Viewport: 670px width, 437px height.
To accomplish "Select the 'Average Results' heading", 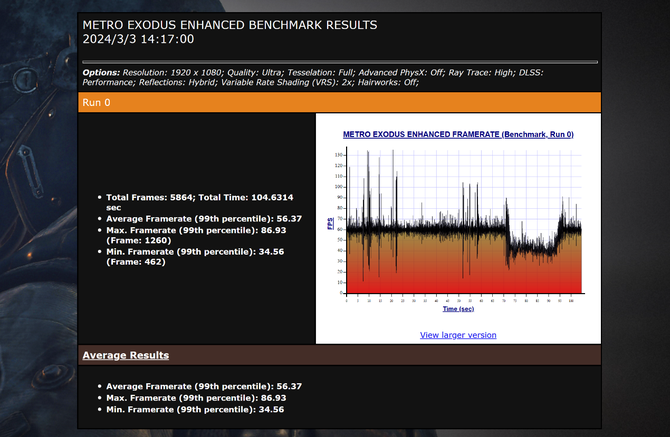I will click(x=126, y=355).
